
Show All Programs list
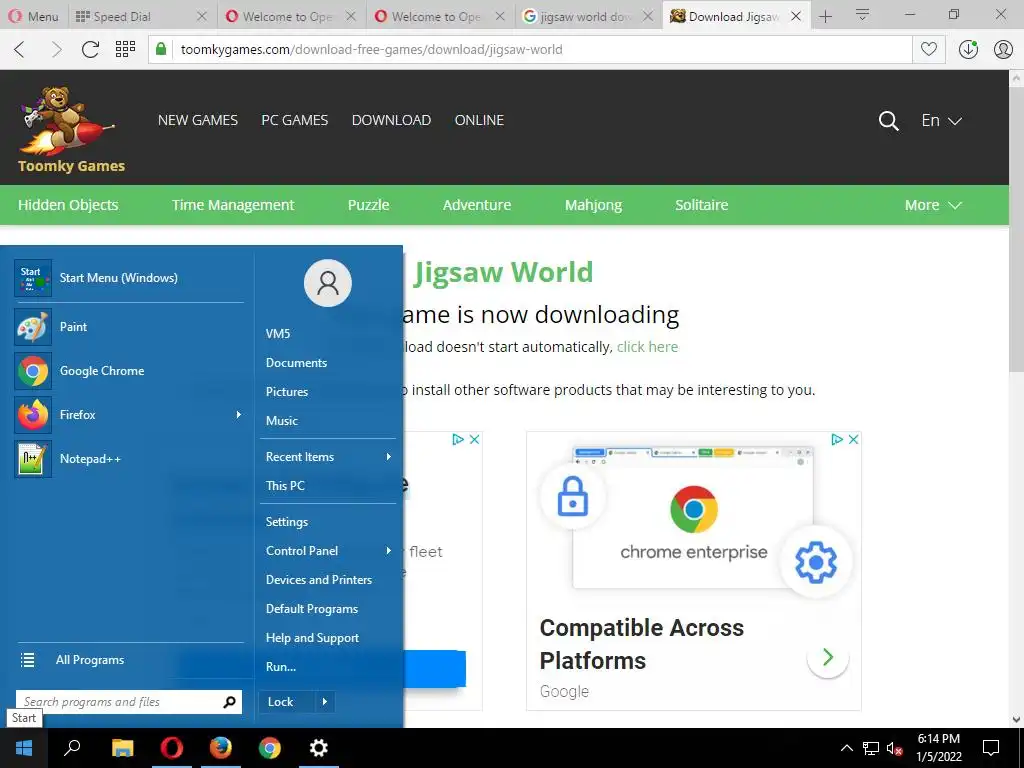(x=129, y=660)
